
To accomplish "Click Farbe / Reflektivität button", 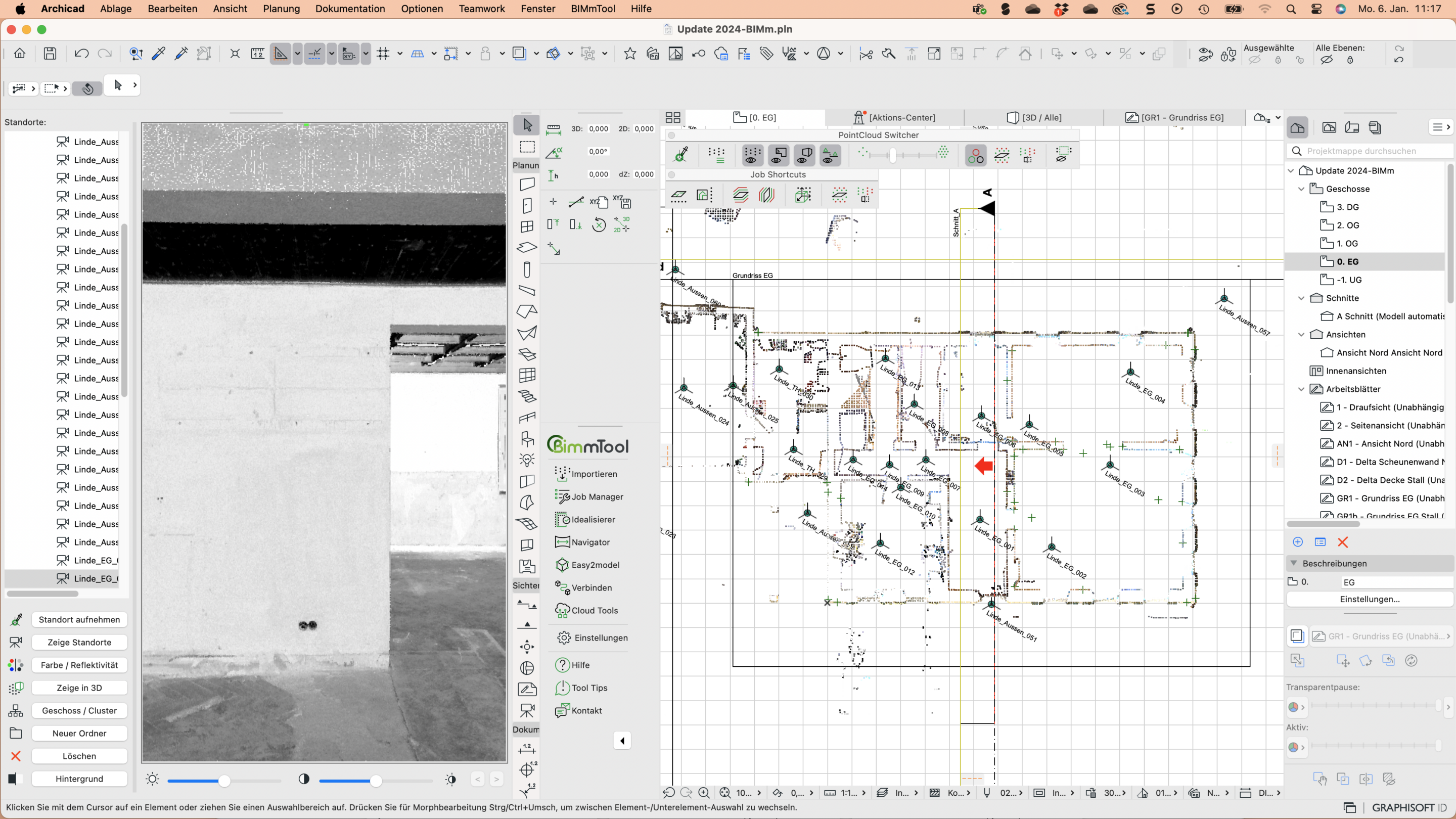I will (79, 665).
